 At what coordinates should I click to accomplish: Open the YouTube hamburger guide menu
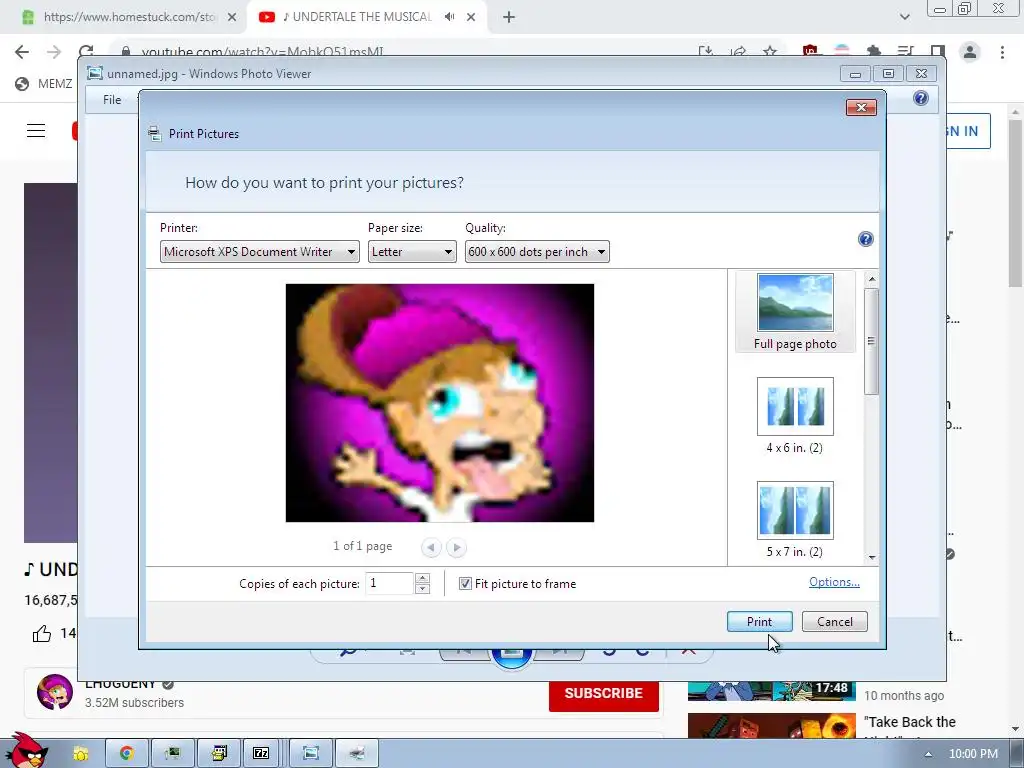coord(36,131)
